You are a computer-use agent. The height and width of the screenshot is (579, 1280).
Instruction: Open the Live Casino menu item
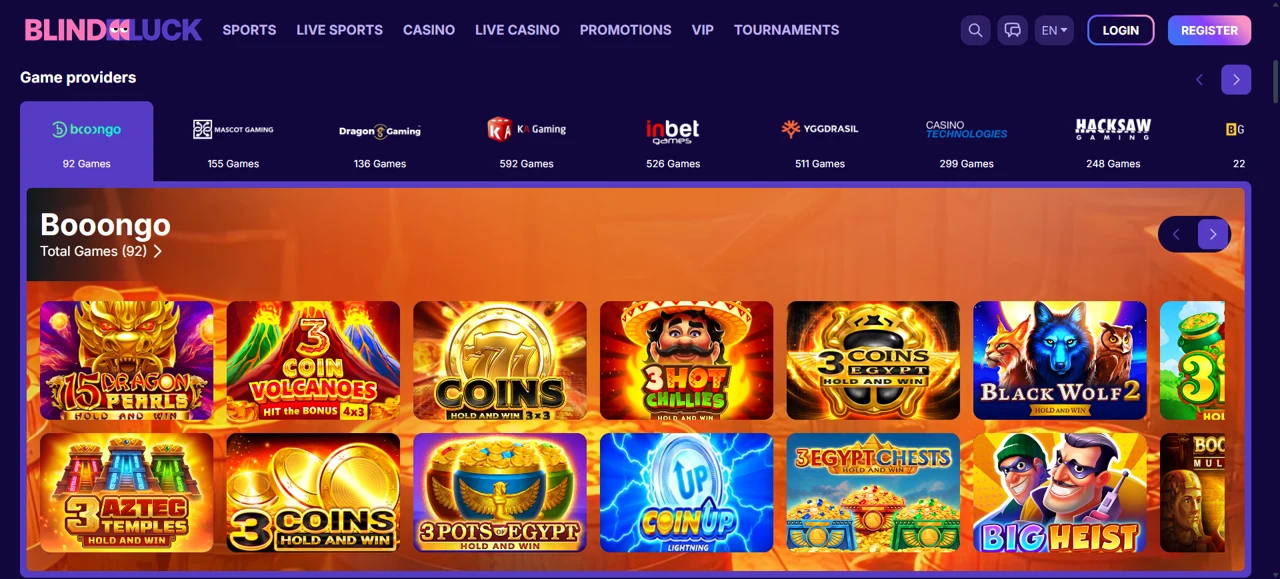(517, 30)
